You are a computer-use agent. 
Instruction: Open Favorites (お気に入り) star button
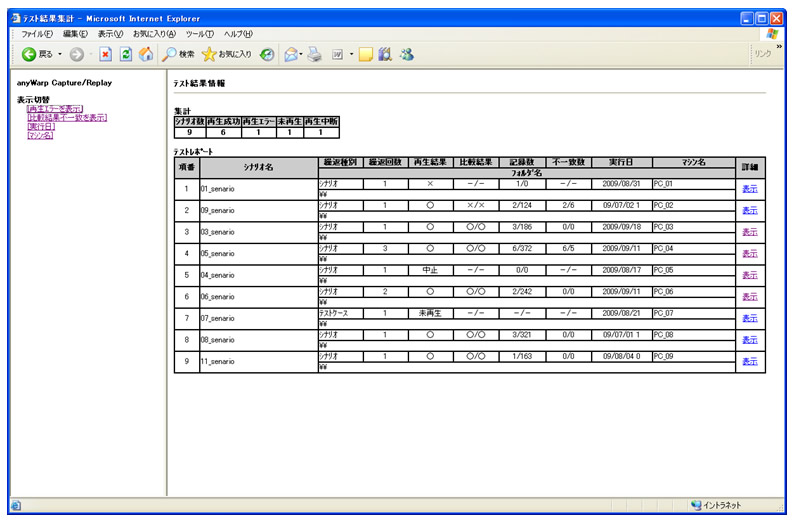coord(227,54)
